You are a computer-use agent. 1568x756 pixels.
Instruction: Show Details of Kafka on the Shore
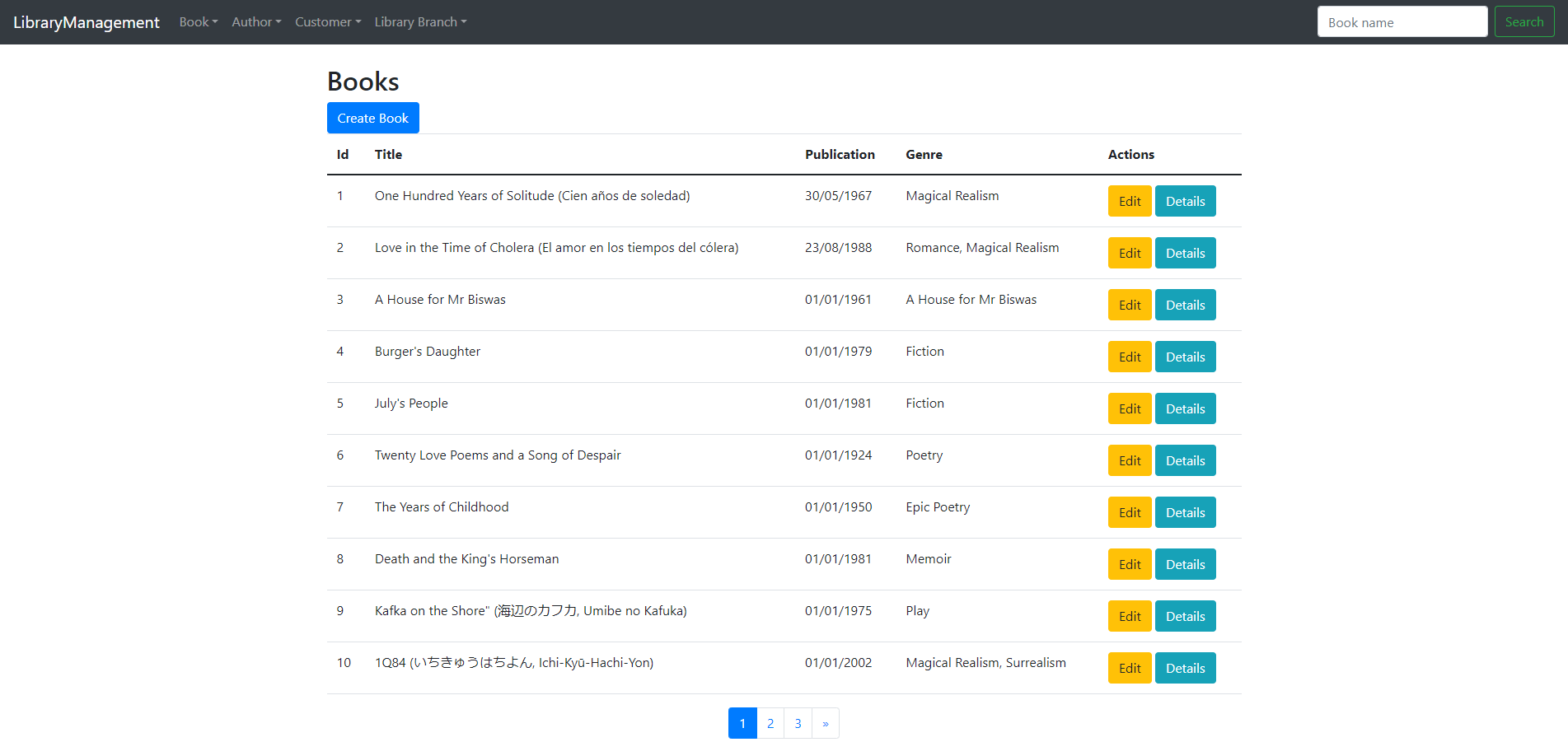click(x=1185, y=616)
